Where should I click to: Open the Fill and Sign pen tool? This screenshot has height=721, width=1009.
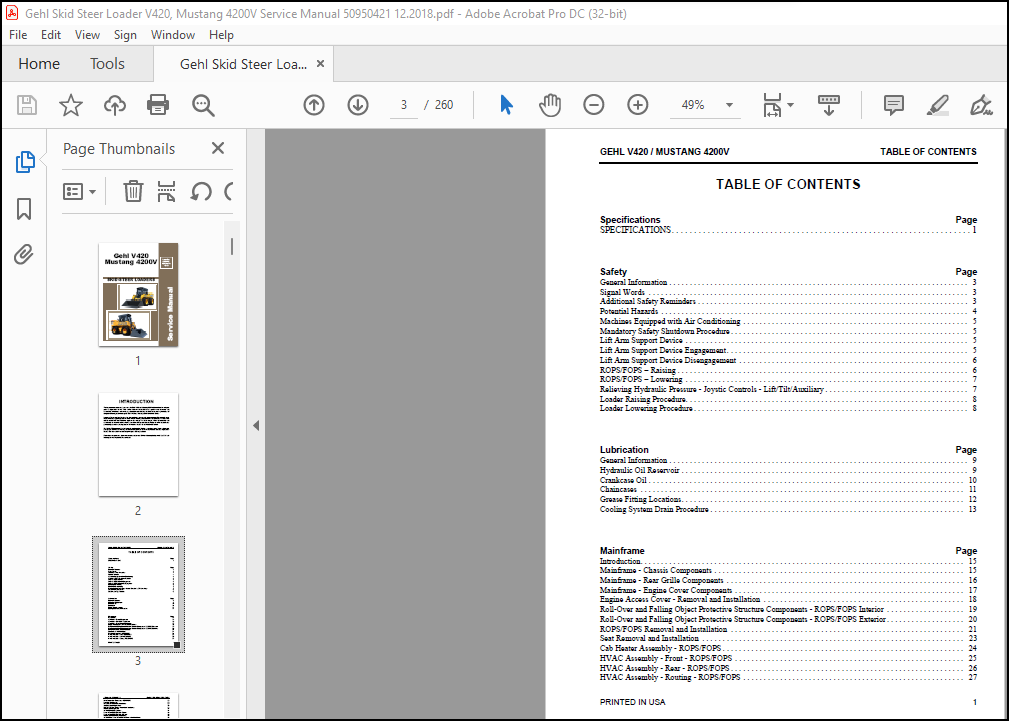(x=981, y=105)
